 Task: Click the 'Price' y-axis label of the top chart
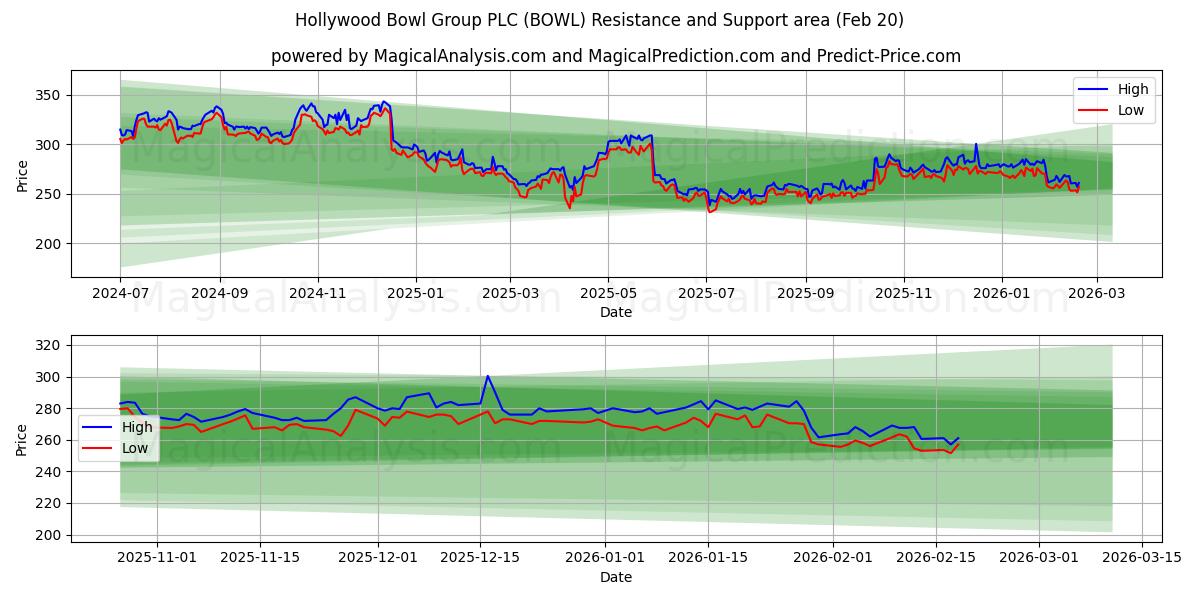pyautogui.click(x=23, y=174)
